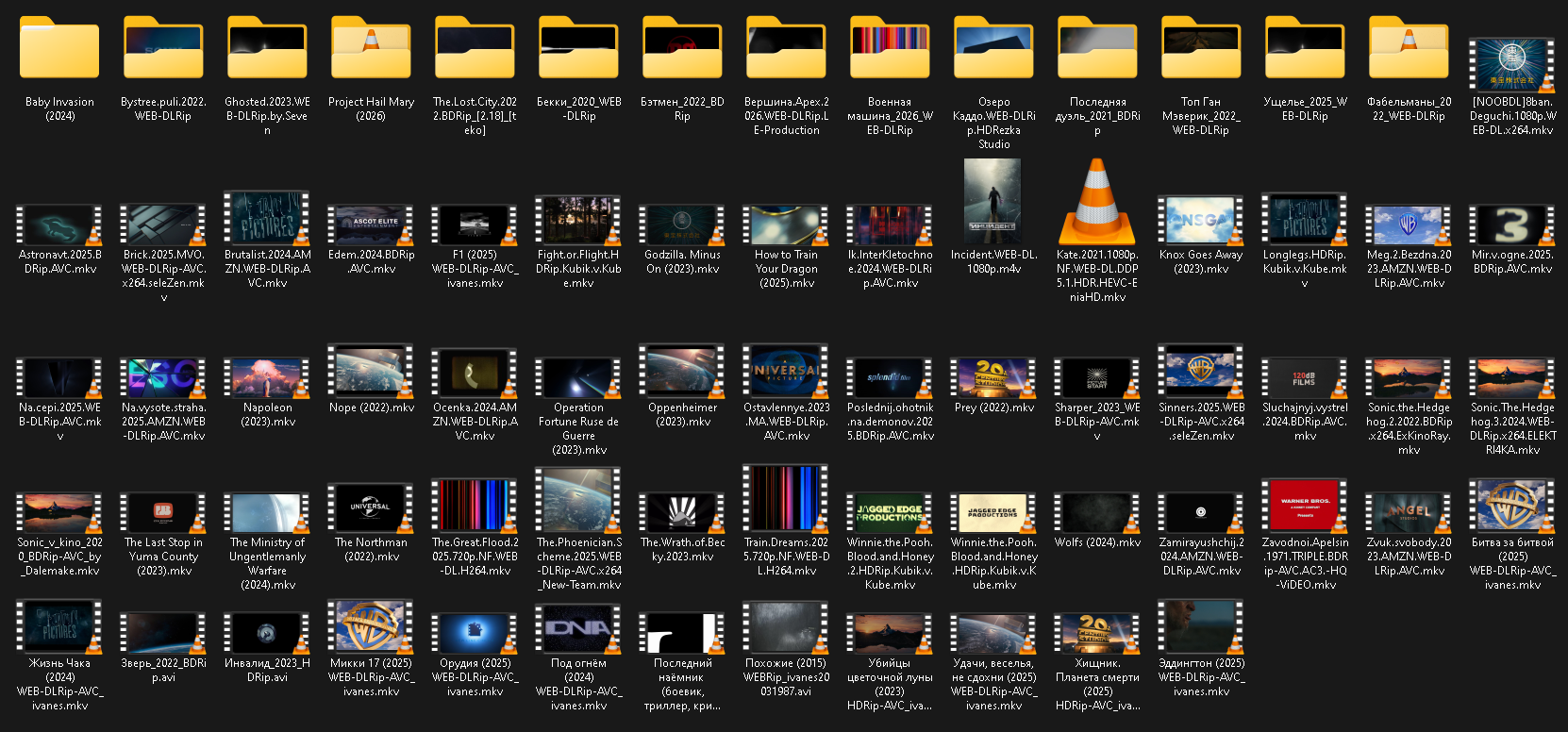1568x732 pixels.
Task: Click the Ik.InterKletochnoe.2024 video thumbnail
Action: (x=890, y=225)
